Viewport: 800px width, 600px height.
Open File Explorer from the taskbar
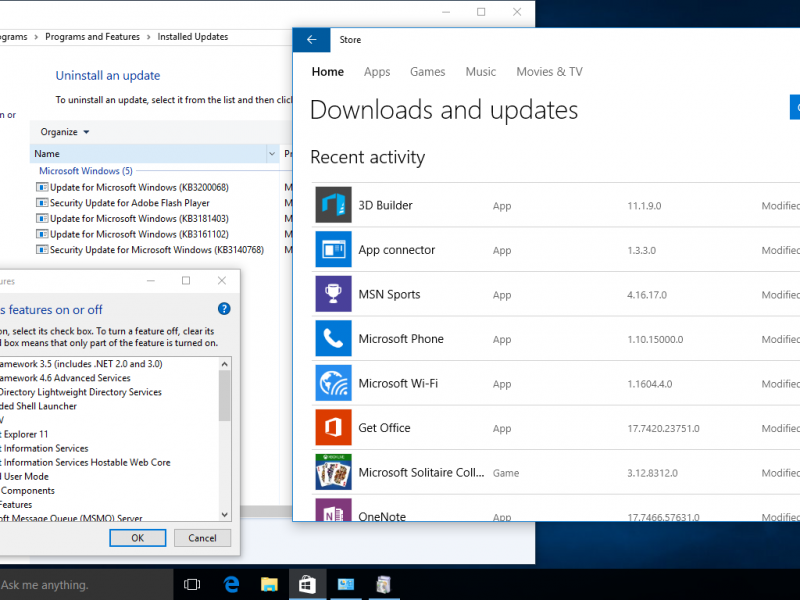coord(269,585)
